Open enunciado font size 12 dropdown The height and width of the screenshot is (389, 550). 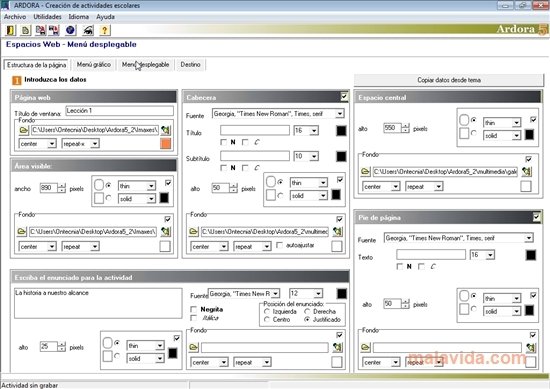point(318,293)
